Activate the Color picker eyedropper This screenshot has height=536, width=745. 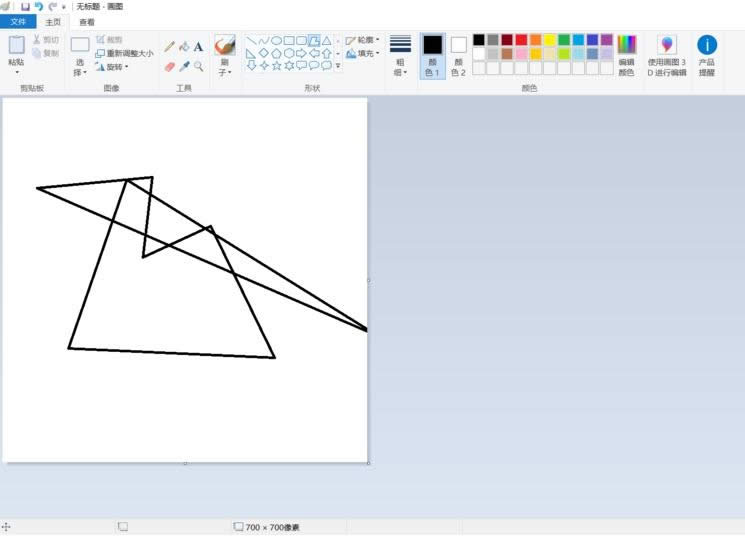point(184,66)
